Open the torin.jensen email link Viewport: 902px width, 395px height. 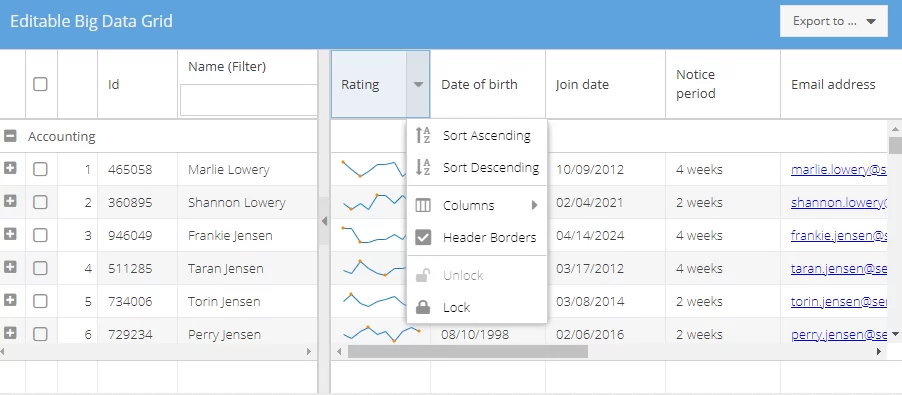839,301
